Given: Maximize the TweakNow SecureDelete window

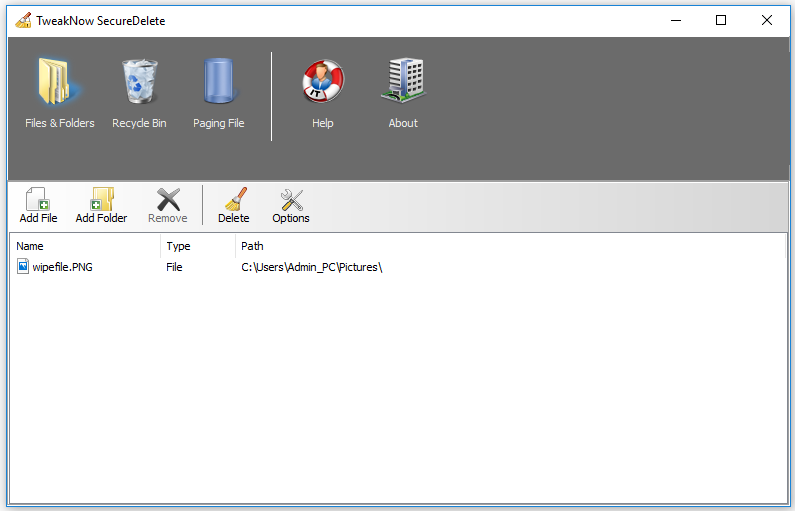Looking at the screenshot, I should tap(721, 20).
